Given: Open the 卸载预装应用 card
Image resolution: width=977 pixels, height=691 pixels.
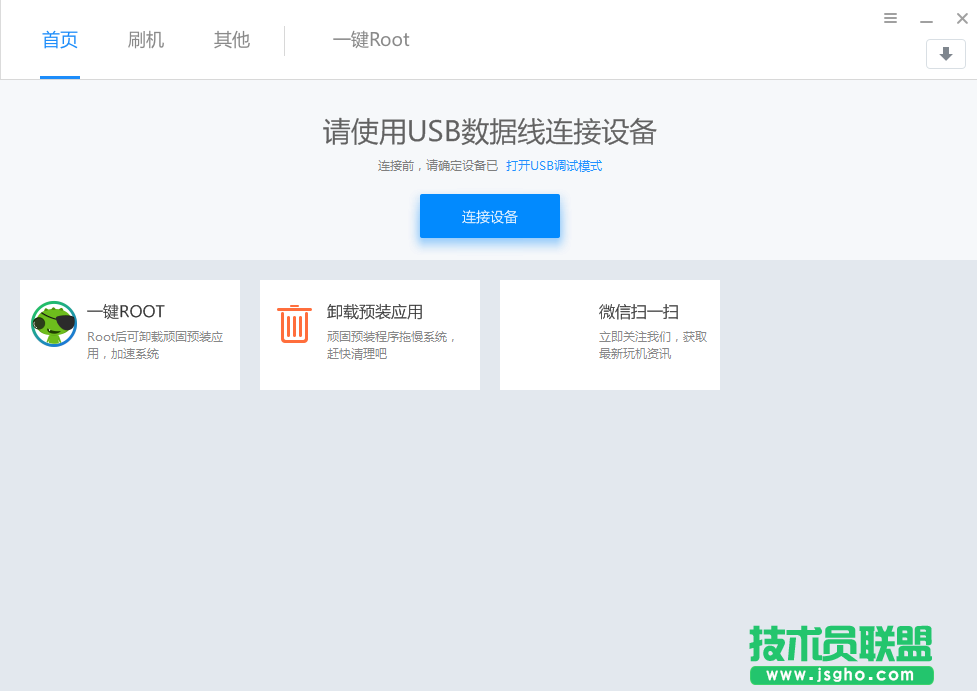Looking at the screenshot, I should pyautogui.click(x=369, y=334).
